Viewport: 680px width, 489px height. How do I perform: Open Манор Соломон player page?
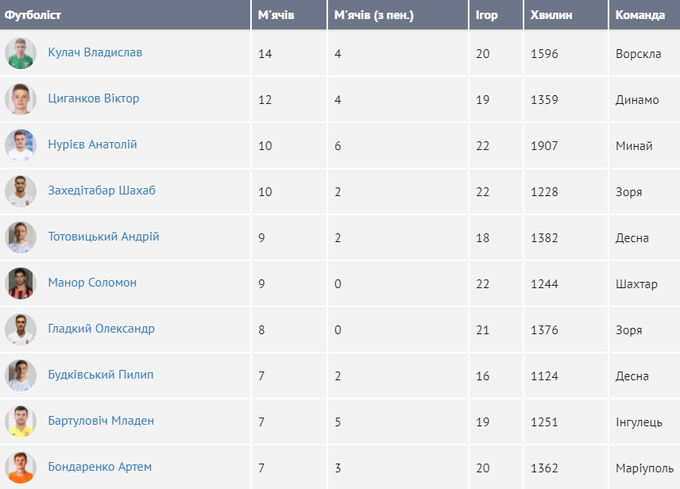92,283
